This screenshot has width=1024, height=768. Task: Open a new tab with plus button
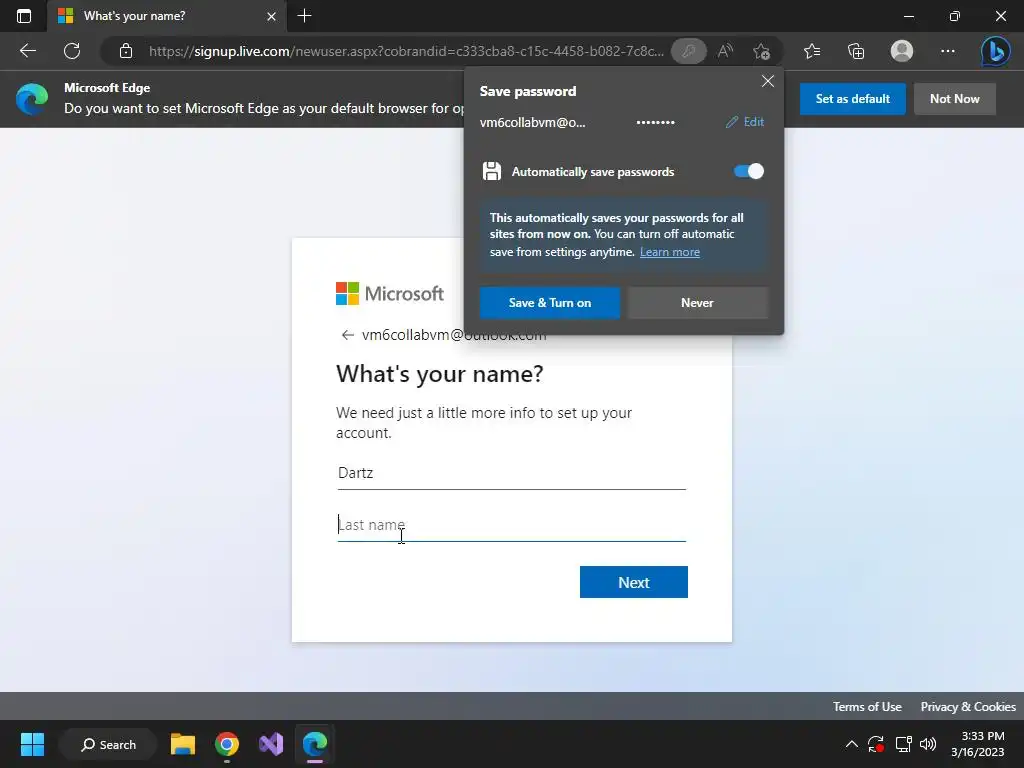(x=304, y=16)
